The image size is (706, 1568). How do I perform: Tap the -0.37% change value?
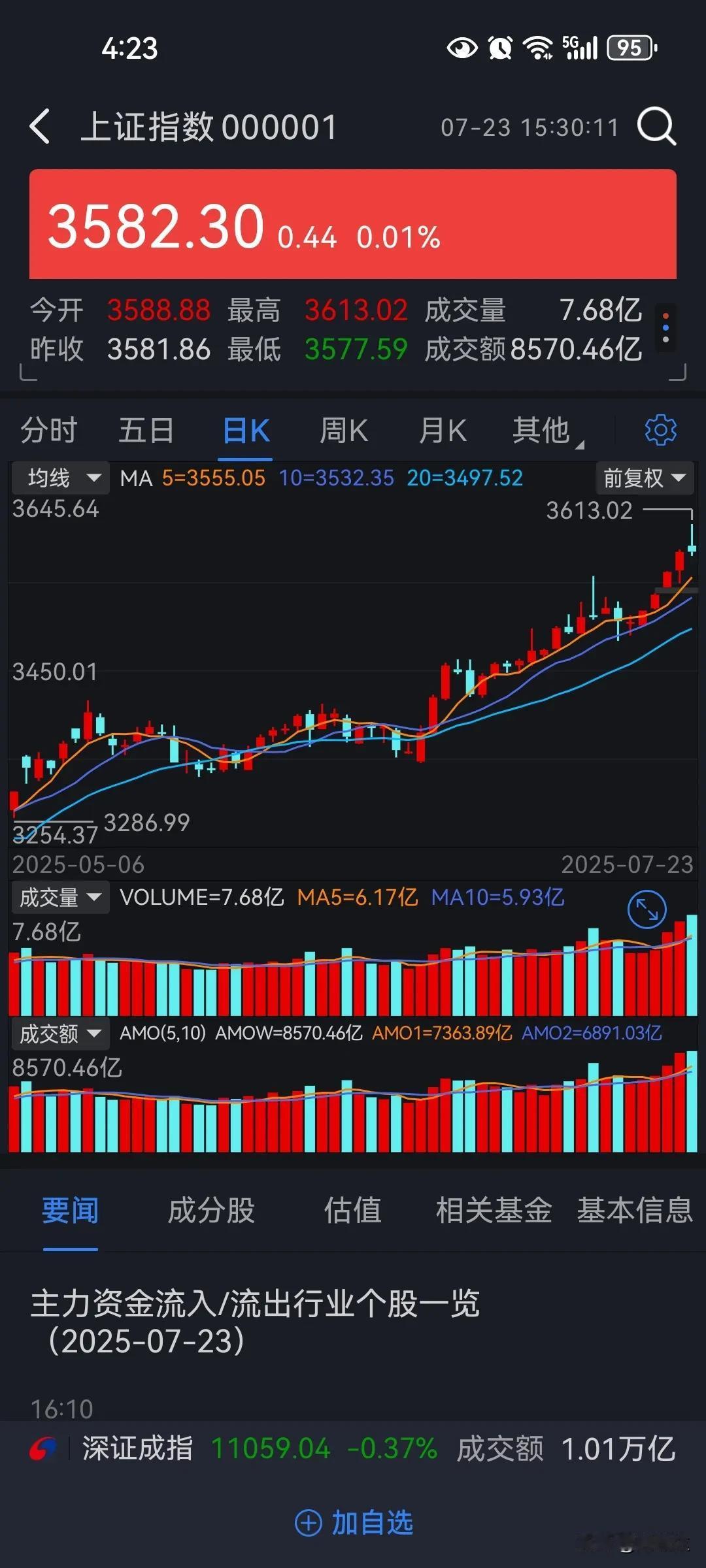392,1448
